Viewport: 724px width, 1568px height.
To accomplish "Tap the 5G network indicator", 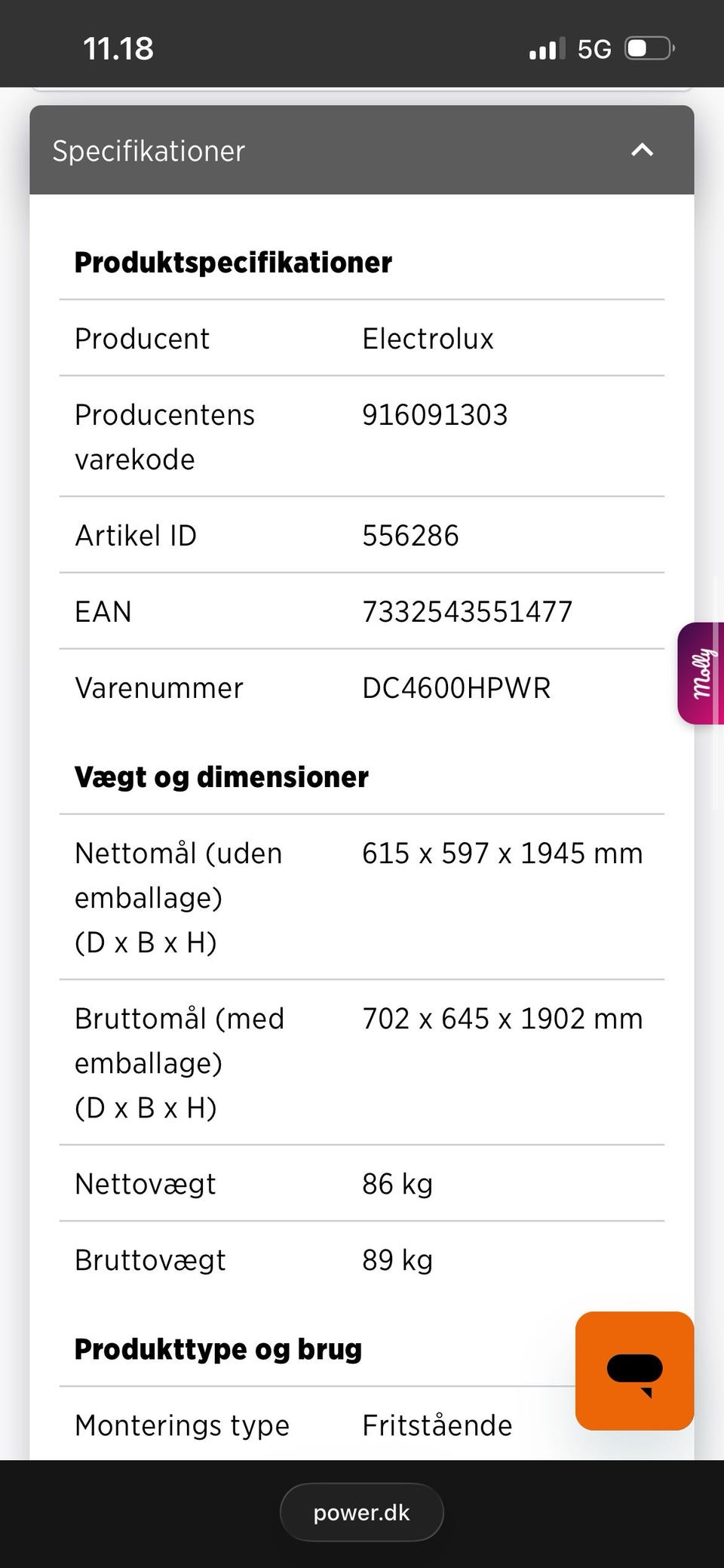I will [594, 50].
